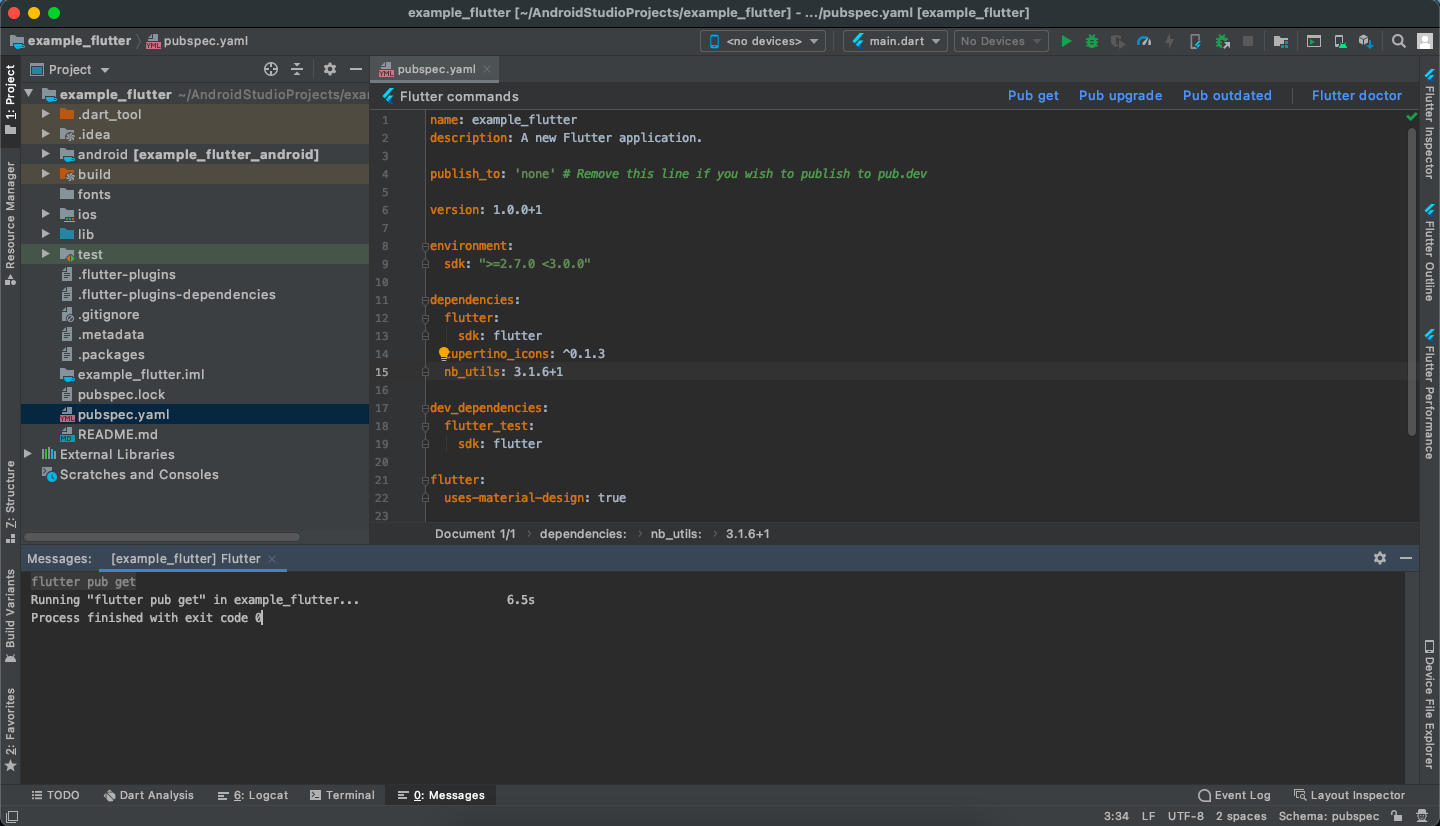The image size is (1440, 826).
Task: Open the main.dart run configuration dropdown
Action: pos(896,41)
